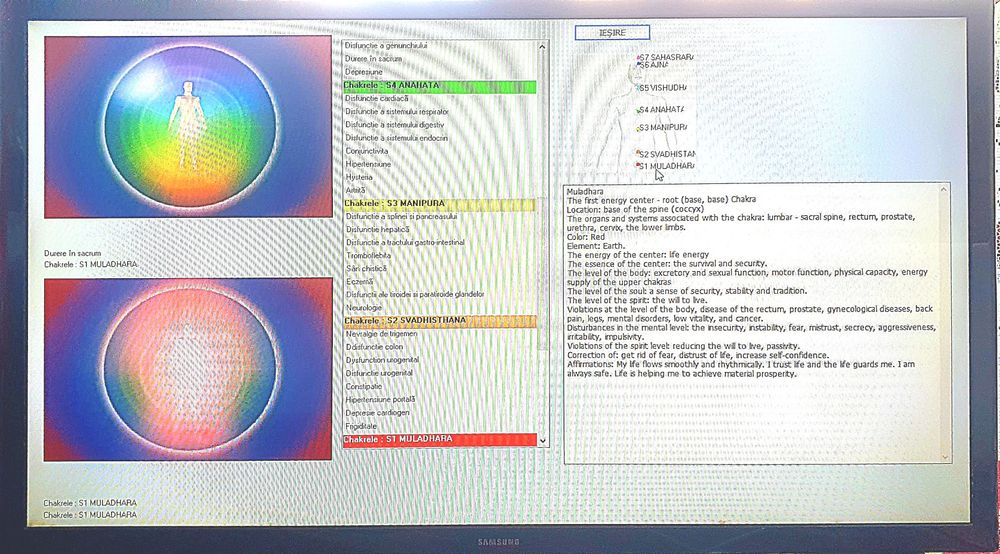This screenshot has height=554, width=1000.
Task: Select 'Depresiune' in the list
Action: [364, 72]
